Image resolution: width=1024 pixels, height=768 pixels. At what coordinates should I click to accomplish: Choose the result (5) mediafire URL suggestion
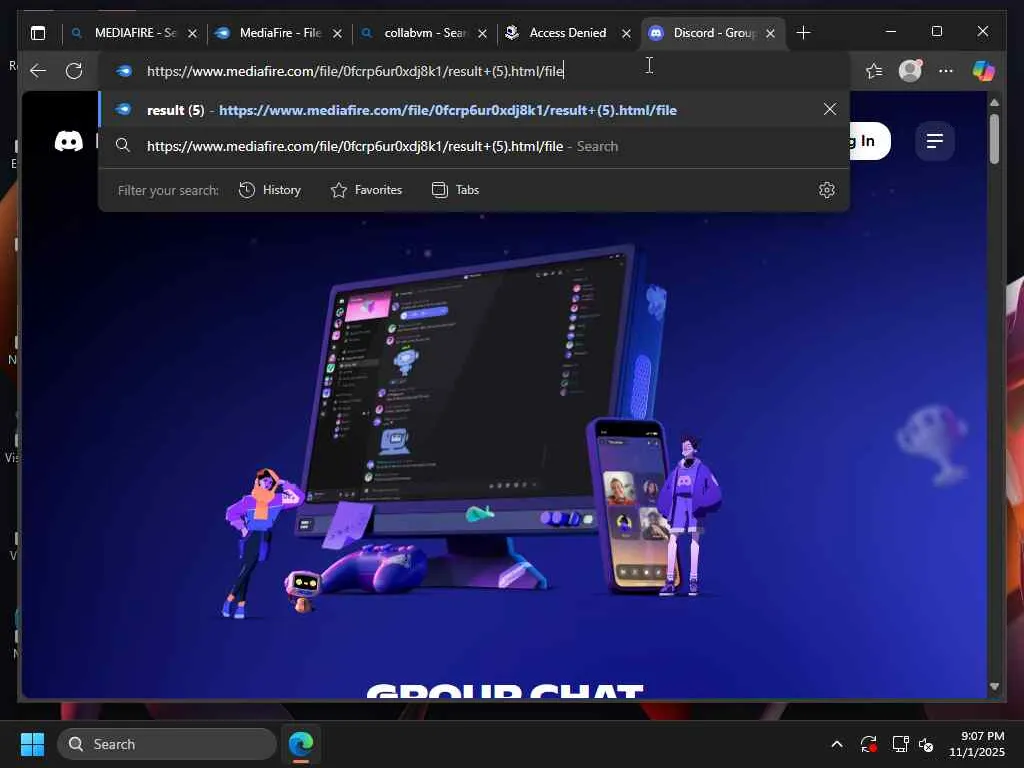point(474,110)
